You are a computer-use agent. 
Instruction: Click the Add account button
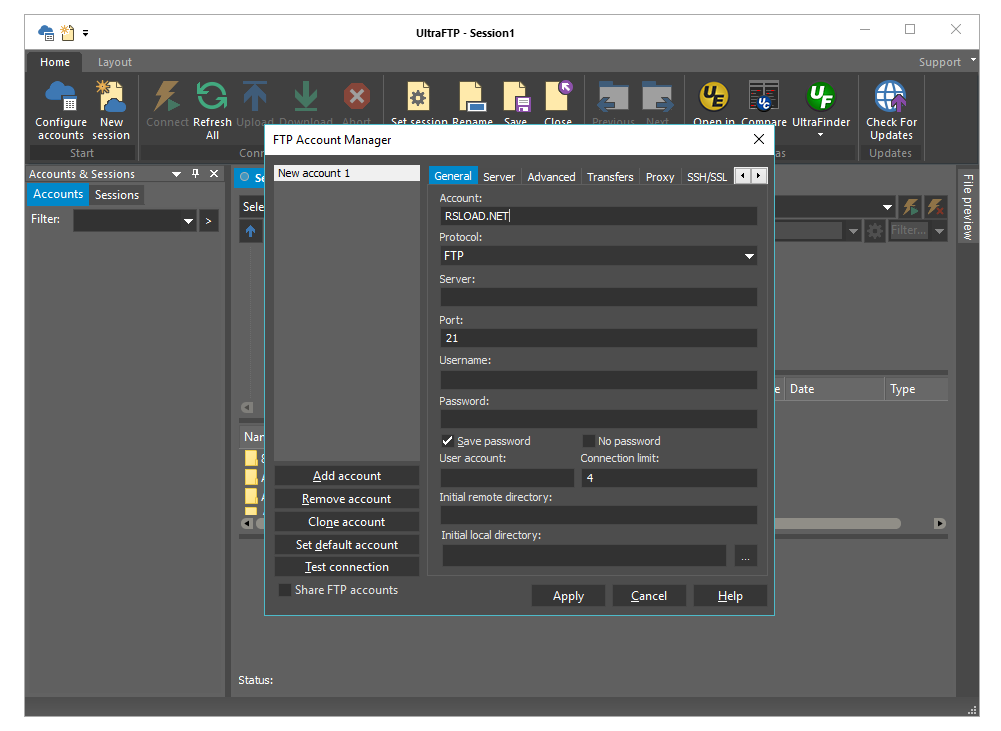(347, 476)
